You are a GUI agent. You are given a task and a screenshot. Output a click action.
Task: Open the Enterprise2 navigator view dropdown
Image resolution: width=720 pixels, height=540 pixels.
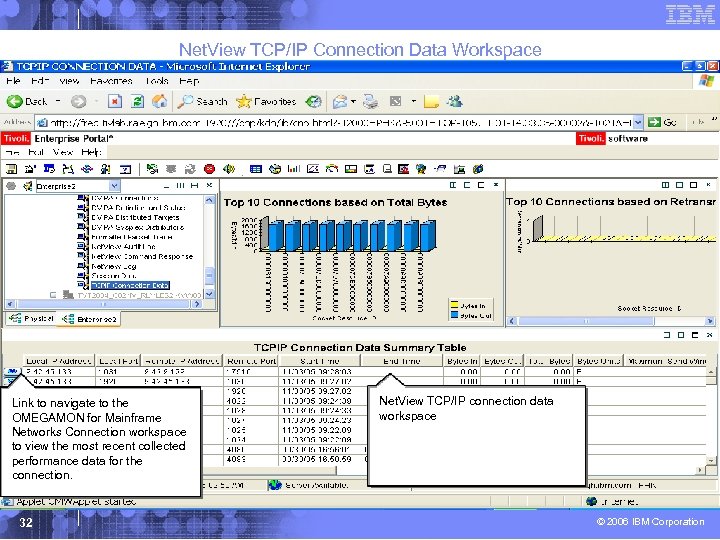pos(114,186)
